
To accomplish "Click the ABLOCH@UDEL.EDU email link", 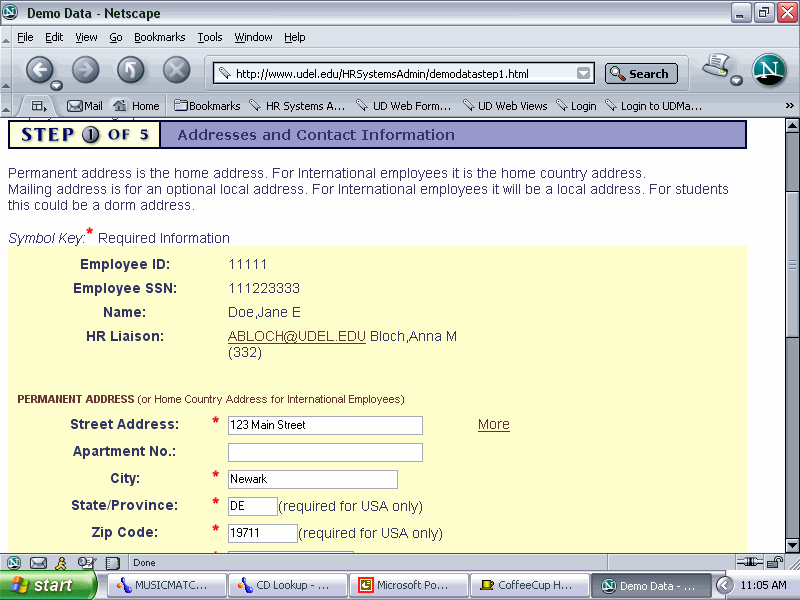I will [x=297, y=336].
